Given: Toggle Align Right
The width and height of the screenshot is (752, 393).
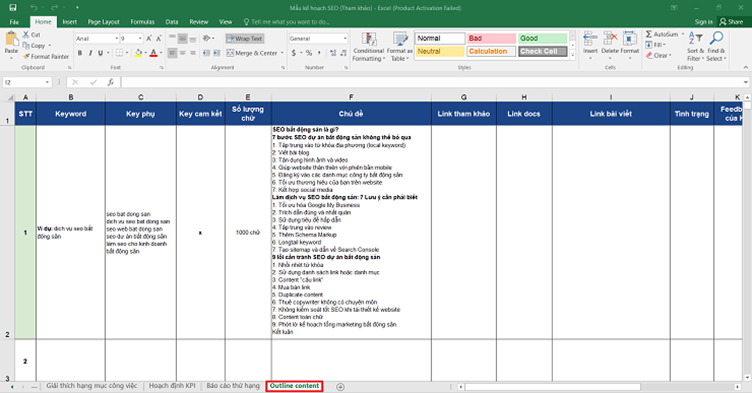Looking at the screenshot, I should (x=193, y=53).
